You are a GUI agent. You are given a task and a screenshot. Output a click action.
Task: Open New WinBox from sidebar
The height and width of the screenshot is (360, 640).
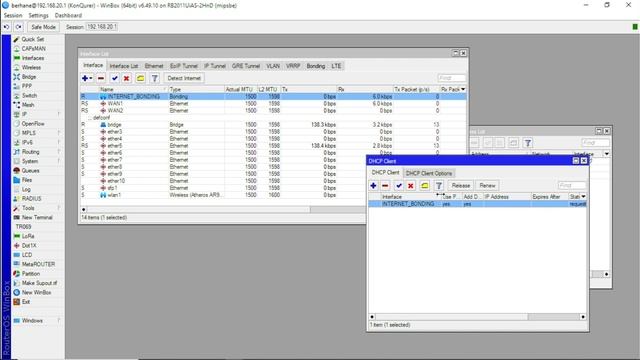coord(36,293)
